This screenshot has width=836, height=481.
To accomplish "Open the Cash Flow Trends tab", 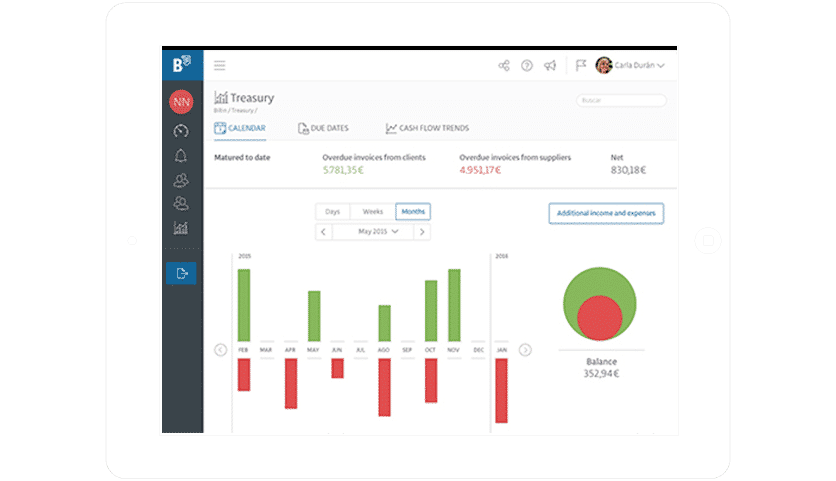I will [x=428, y=128].
